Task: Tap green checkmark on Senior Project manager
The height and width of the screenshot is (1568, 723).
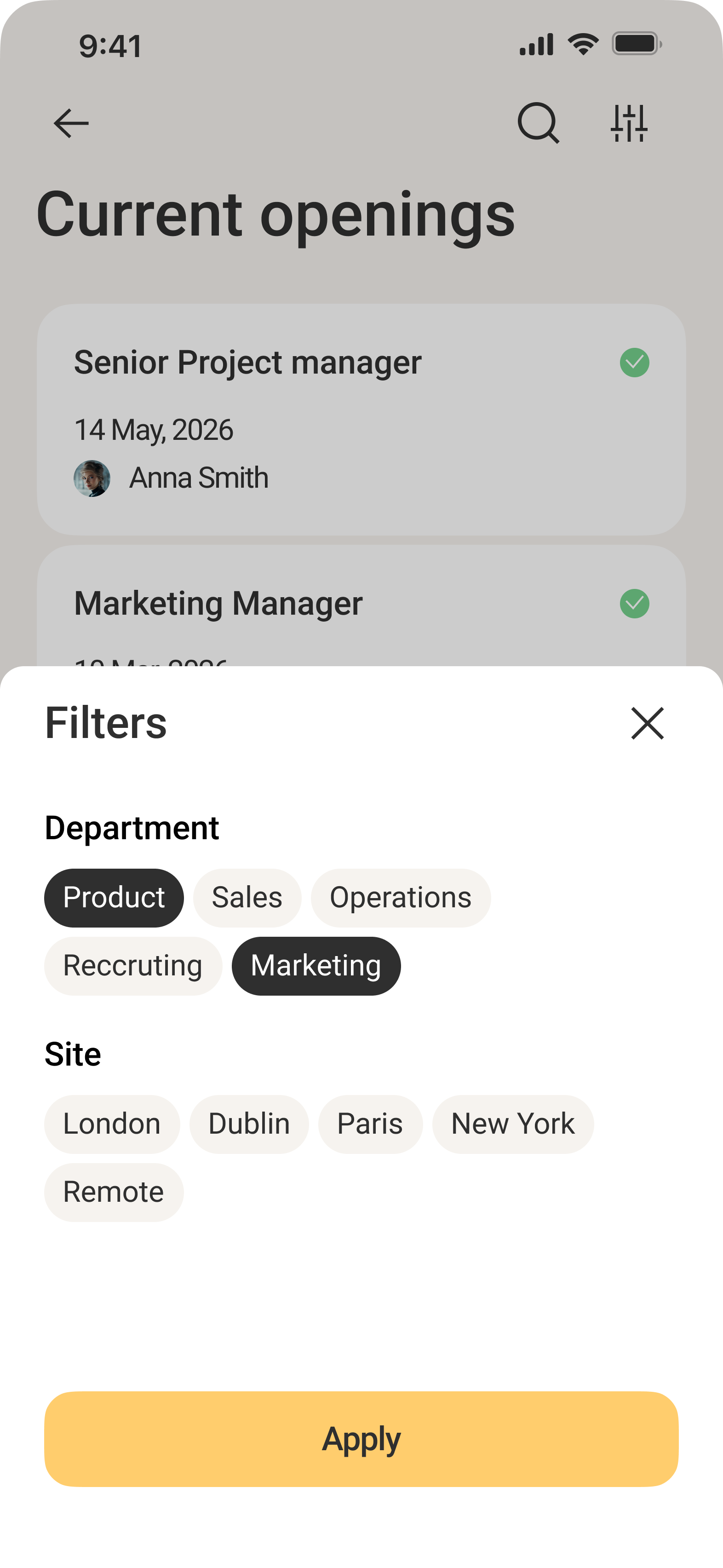Action: [x=634, y=363]
